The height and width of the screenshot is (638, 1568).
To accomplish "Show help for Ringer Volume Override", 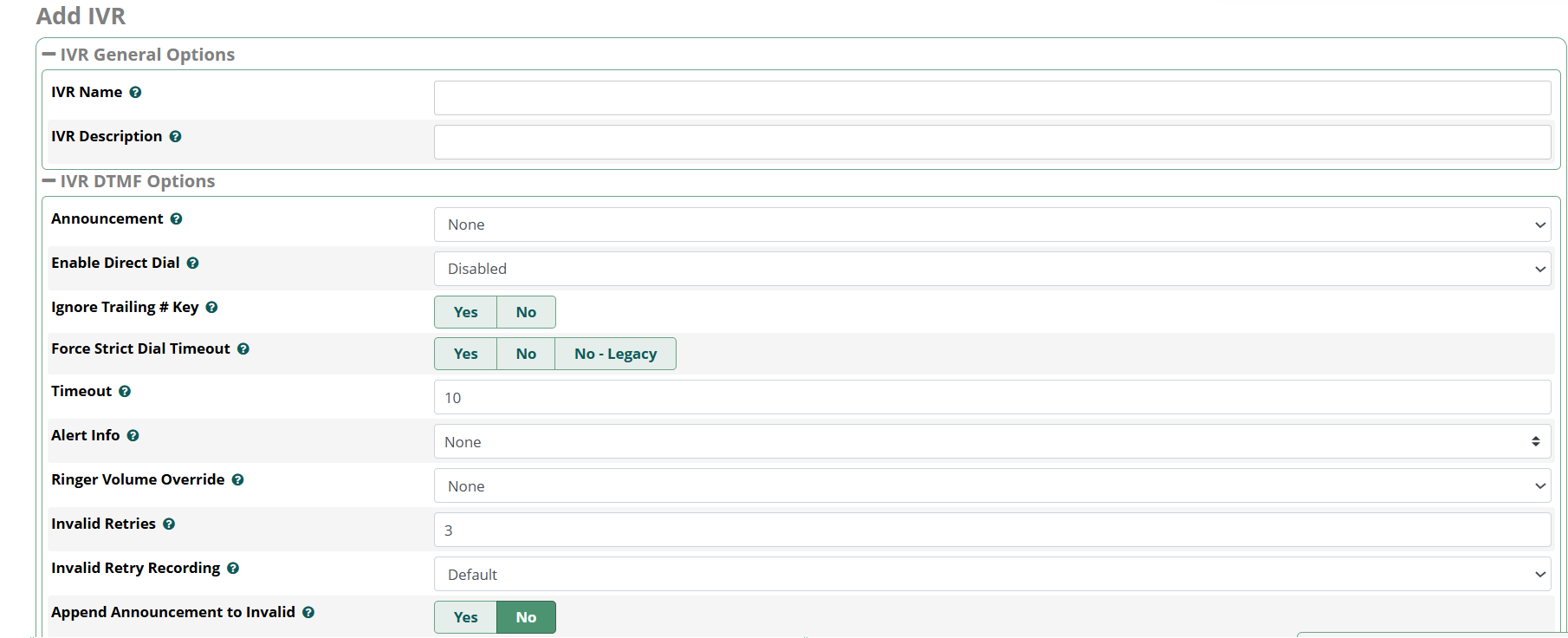I will coord(237,479).
